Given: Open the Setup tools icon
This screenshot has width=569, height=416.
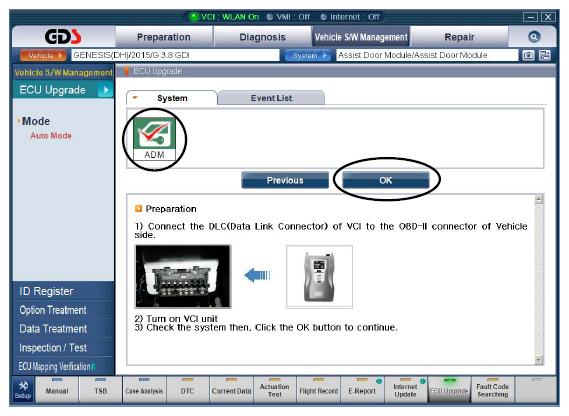Looking at the screenshot, I should pyautogui.click(x=23, y=390).
